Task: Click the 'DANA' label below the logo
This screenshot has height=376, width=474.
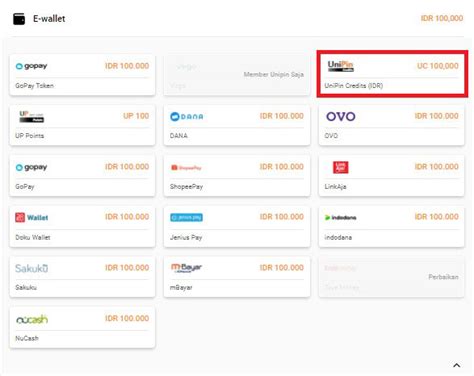Action: (179, 136)
